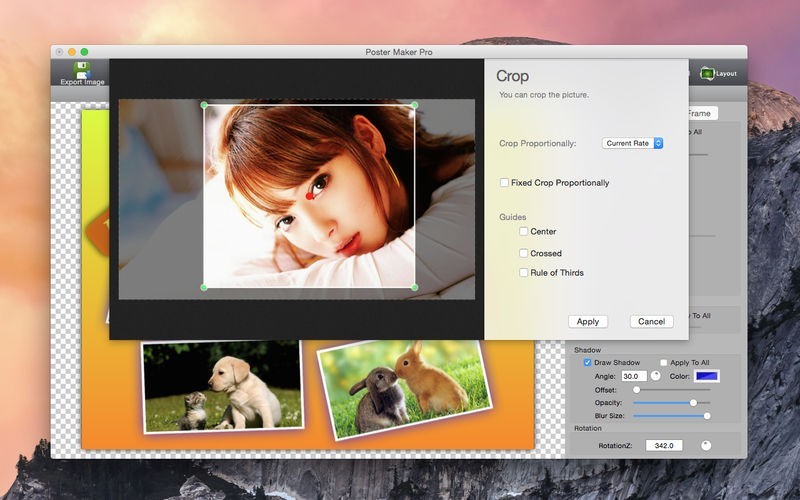Click the bottom-left crop corner handle
The height and width of the screenshot is (500, 800).
204,287
